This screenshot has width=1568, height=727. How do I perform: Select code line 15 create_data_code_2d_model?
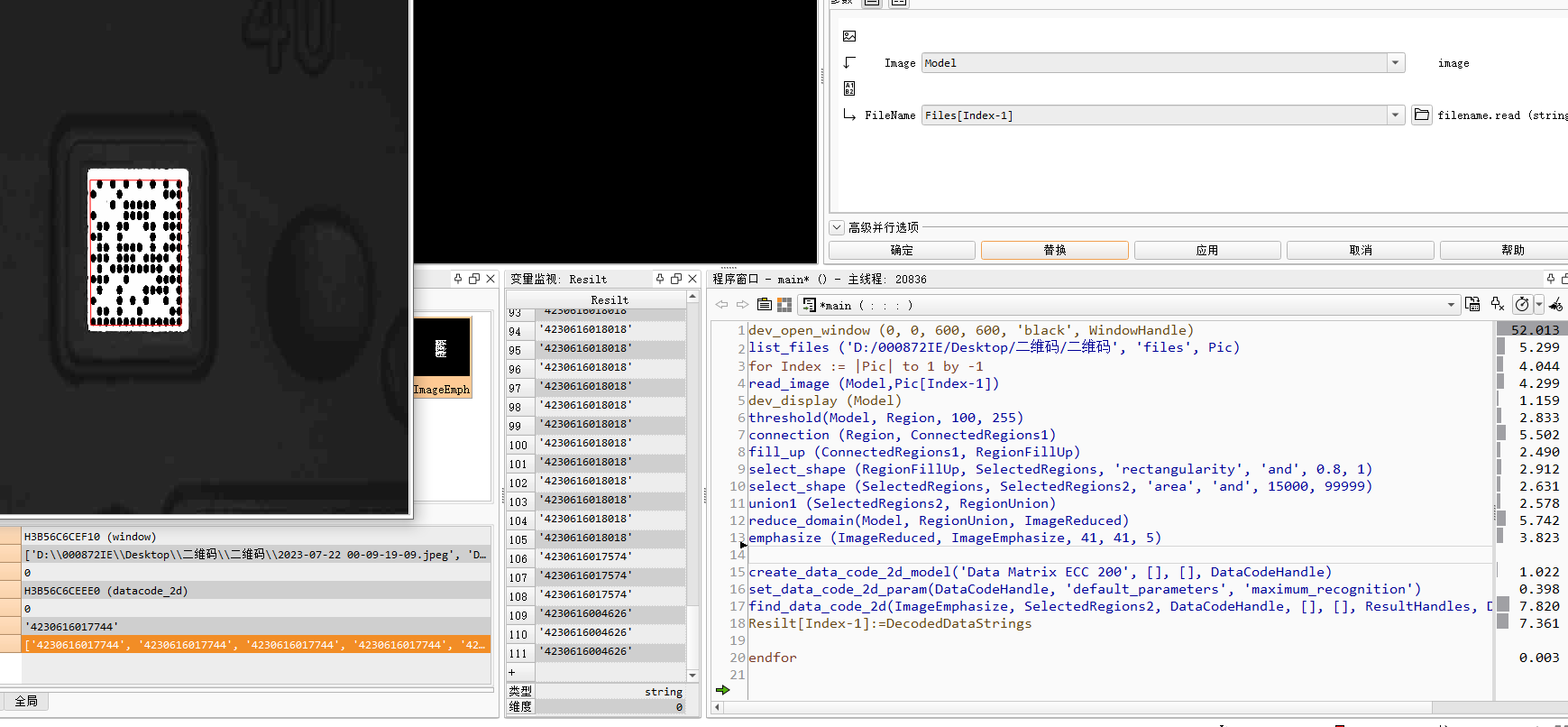point(1040,572)
